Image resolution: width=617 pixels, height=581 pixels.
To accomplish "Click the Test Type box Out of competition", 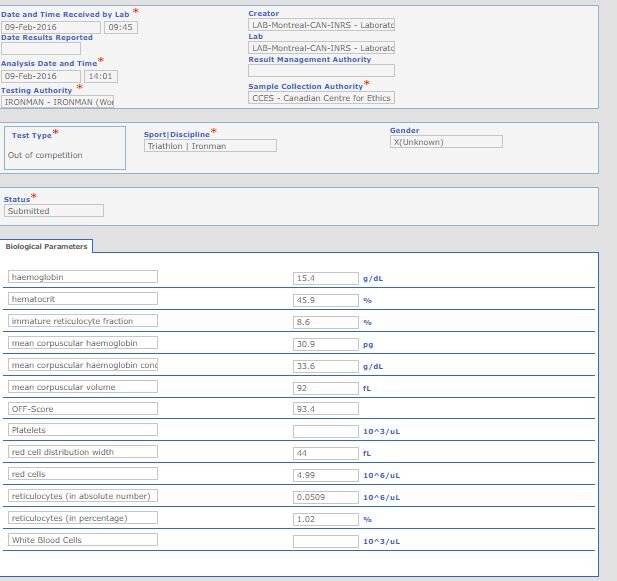I will tap(65, 148).
